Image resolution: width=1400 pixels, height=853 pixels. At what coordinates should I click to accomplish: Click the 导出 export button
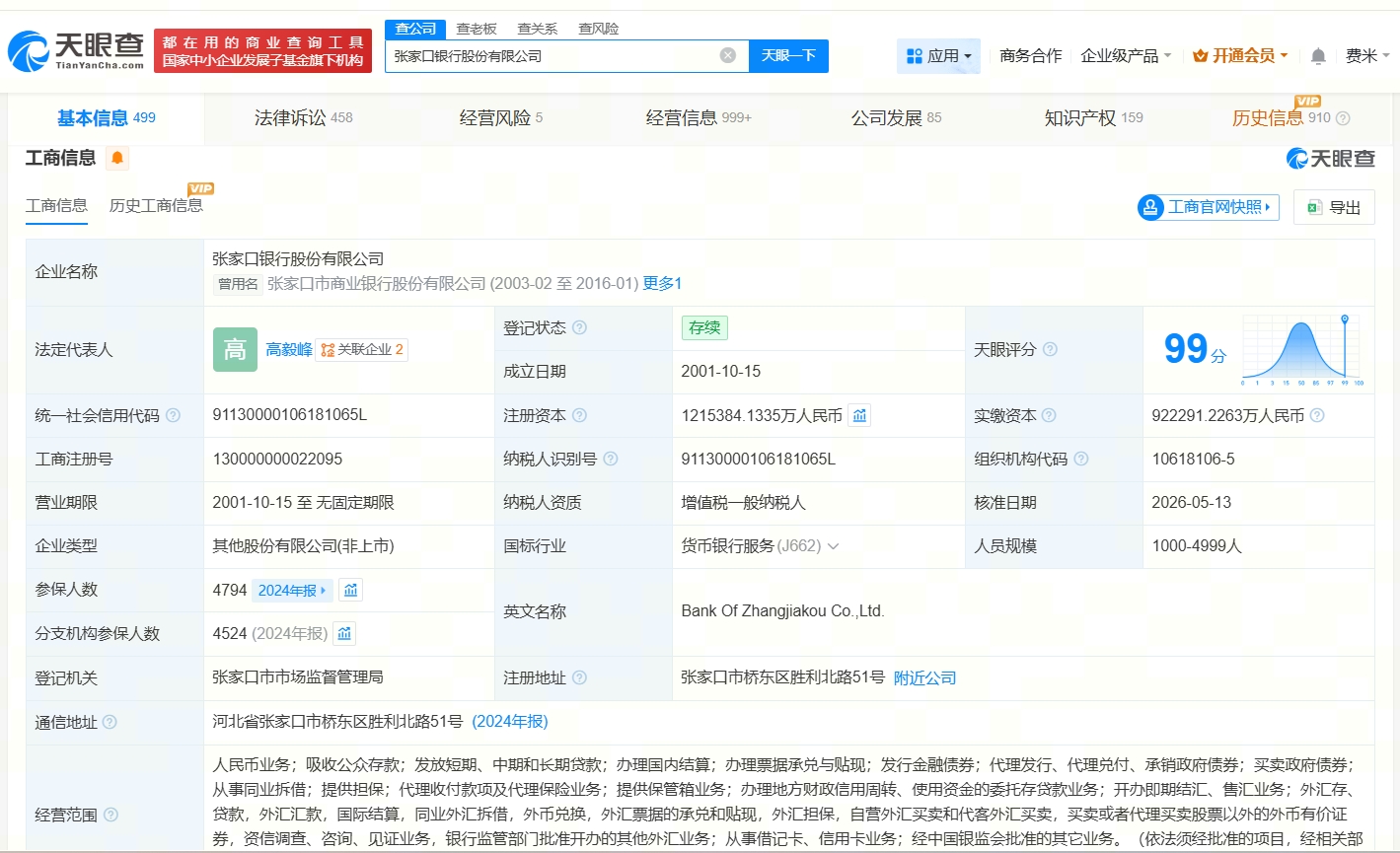pyautogui.click(x=1334, y=207)
